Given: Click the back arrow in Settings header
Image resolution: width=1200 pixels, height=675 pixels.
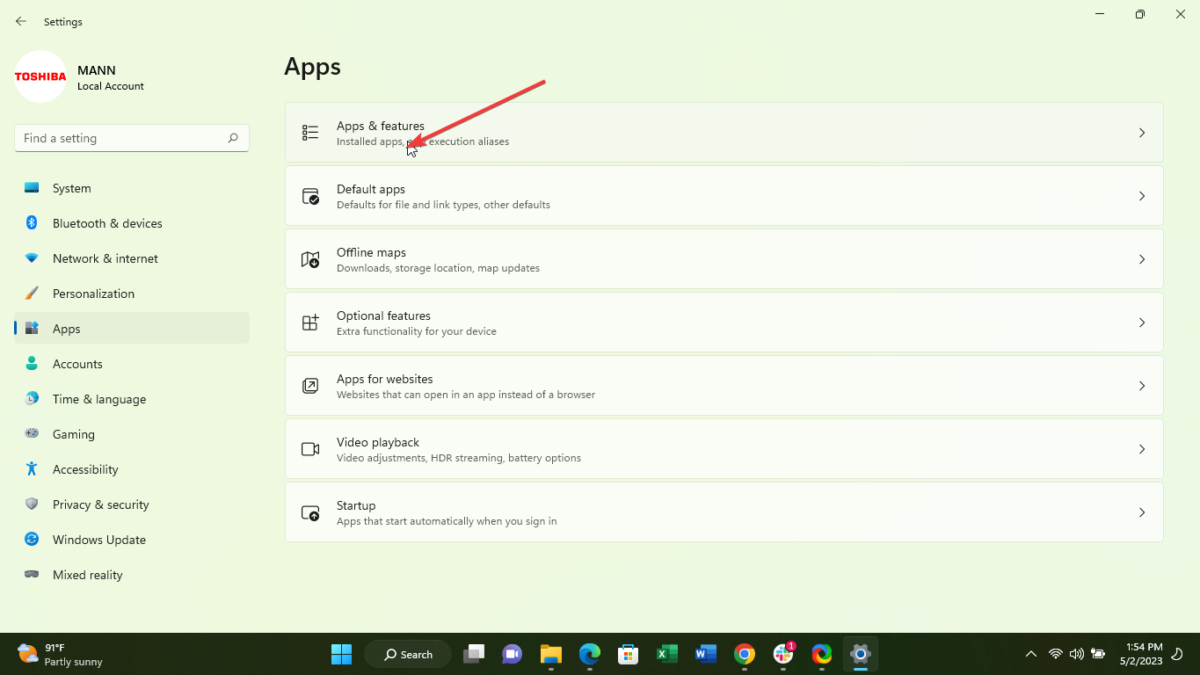Looking at the screenshot, I should [21, 21].
